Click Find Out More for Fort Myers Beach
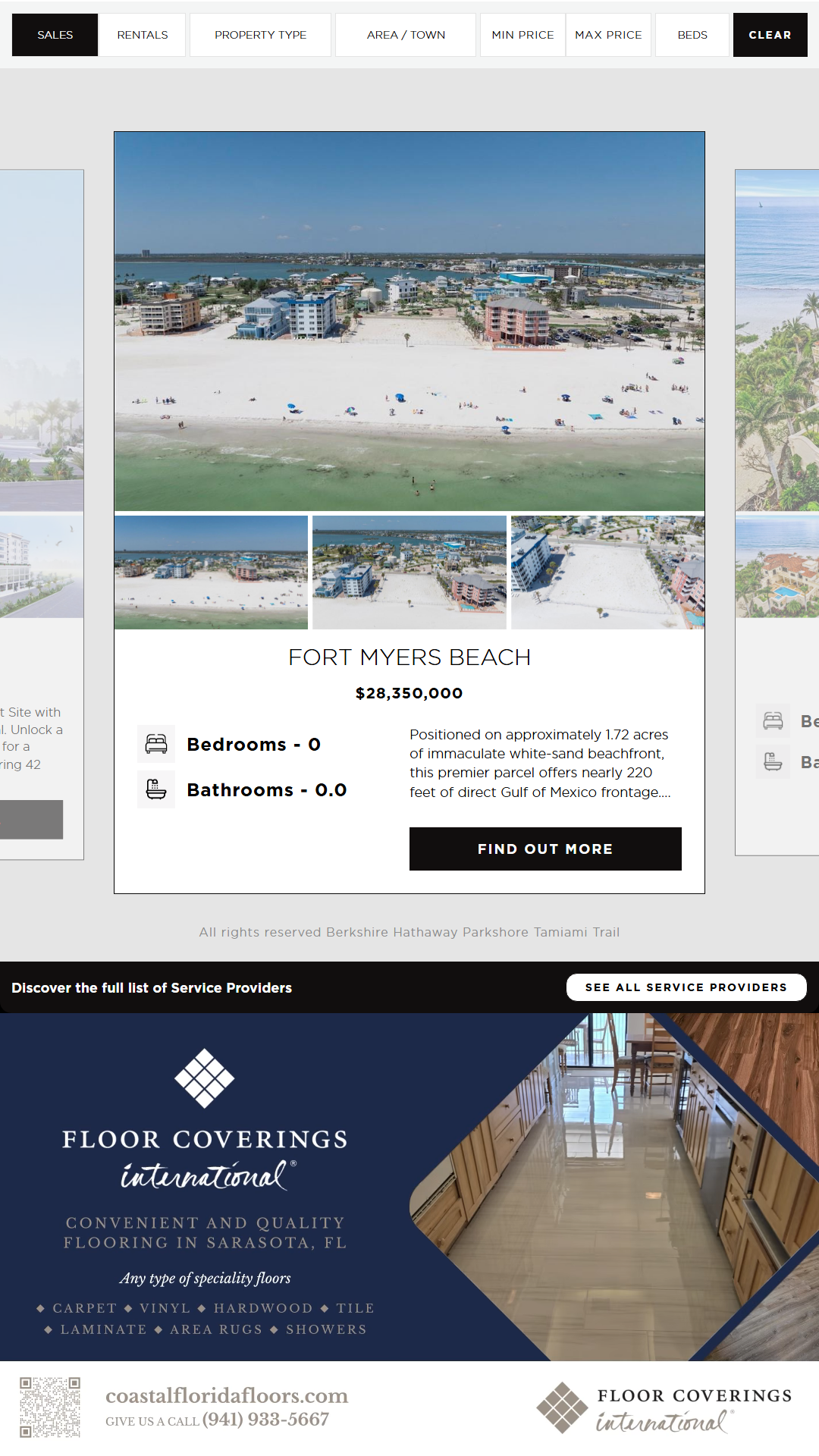819x1456 pixels. pyautogui.click(x=545, y=849)
